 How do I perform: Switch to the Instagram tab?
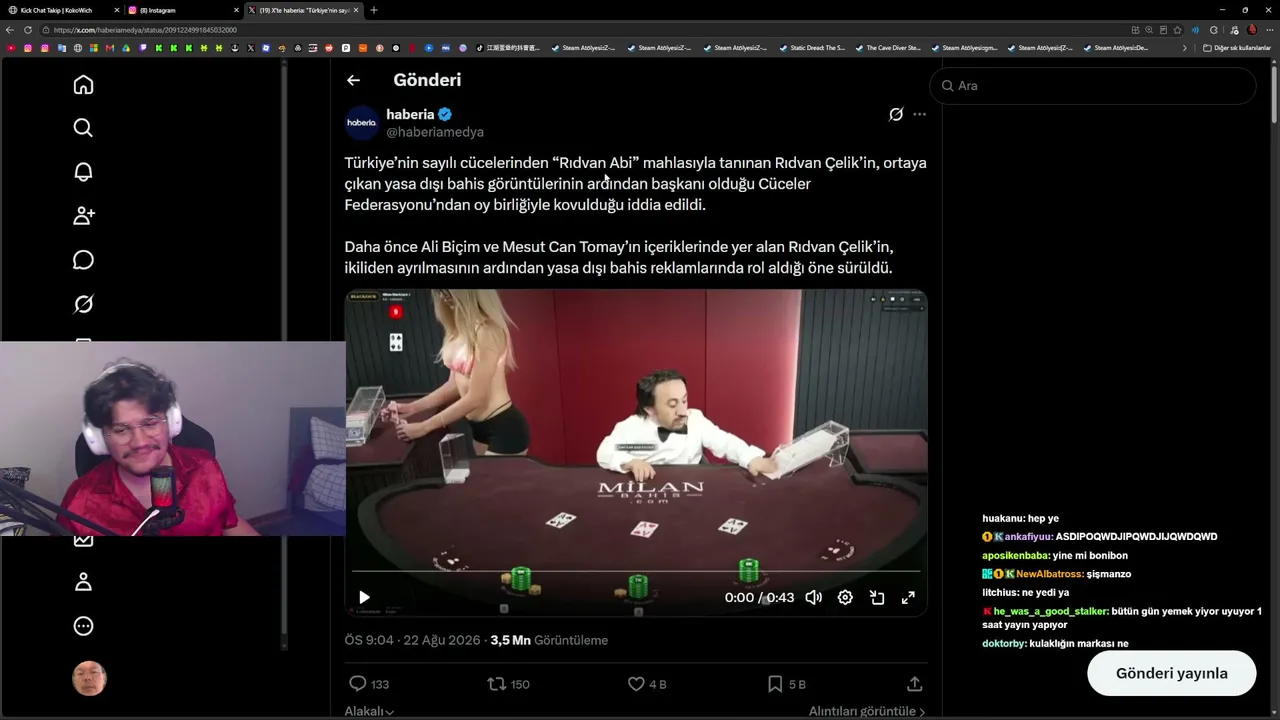tap(185, 10)
